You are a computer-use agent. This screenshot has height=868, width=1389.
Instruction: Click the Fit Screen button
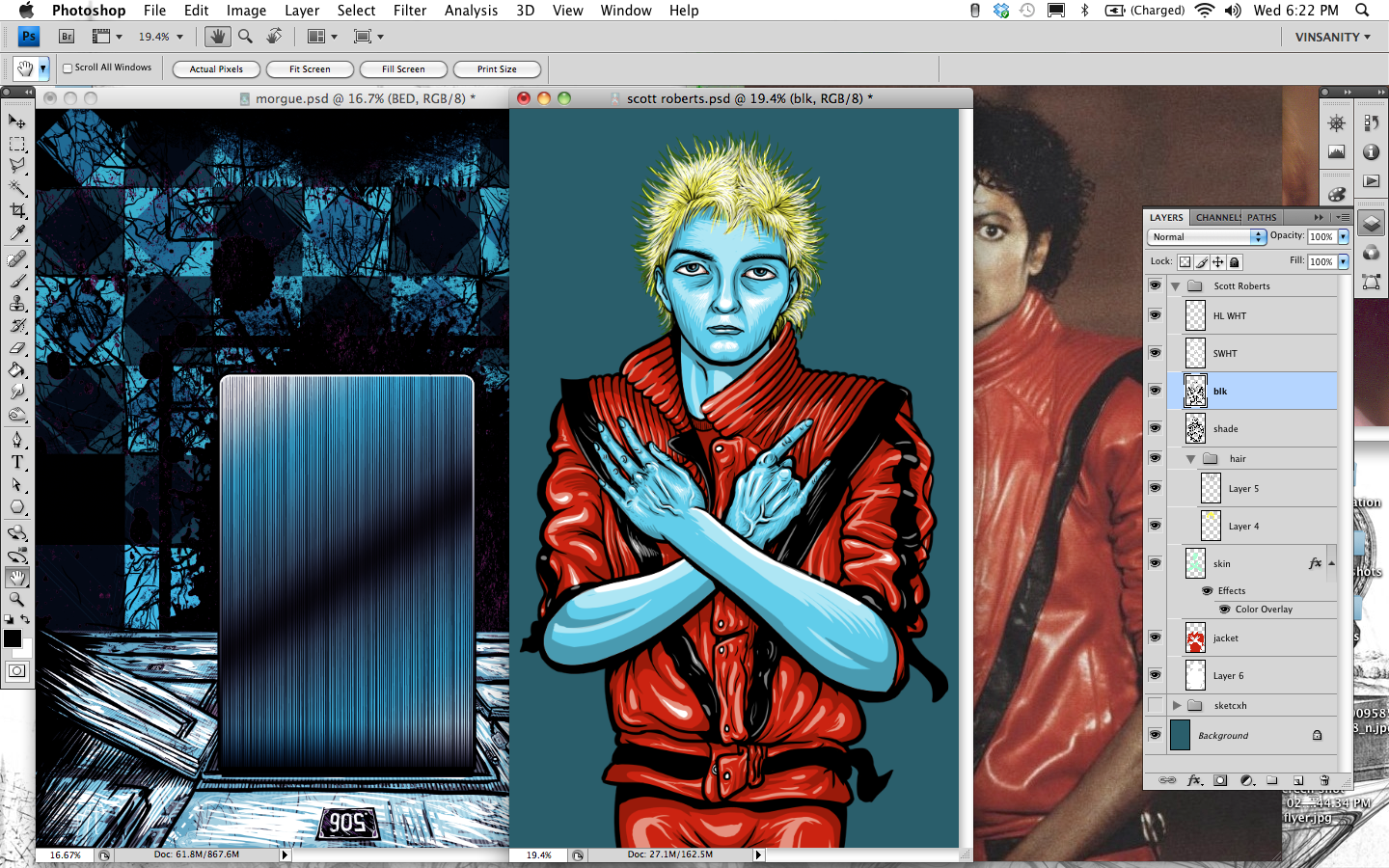pyautogui.click(x=310, y=69)
